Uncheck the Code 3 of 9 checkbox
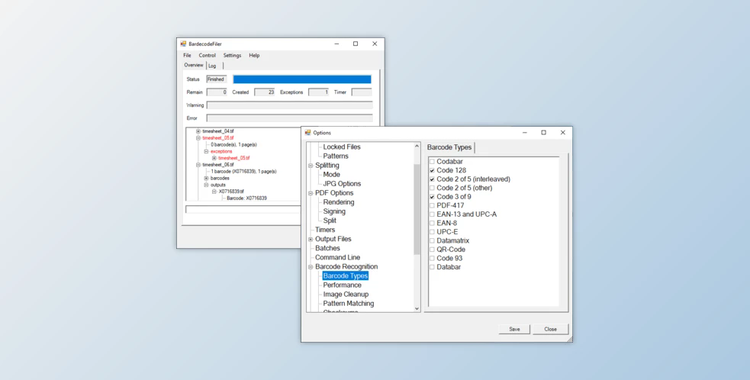Screen dimensions: 750x380 tap(432, 197)
